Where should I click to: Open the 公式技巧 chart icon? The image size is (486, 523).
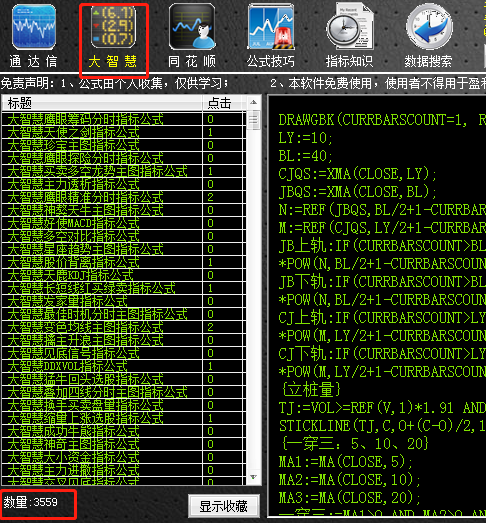pos(271,27)
